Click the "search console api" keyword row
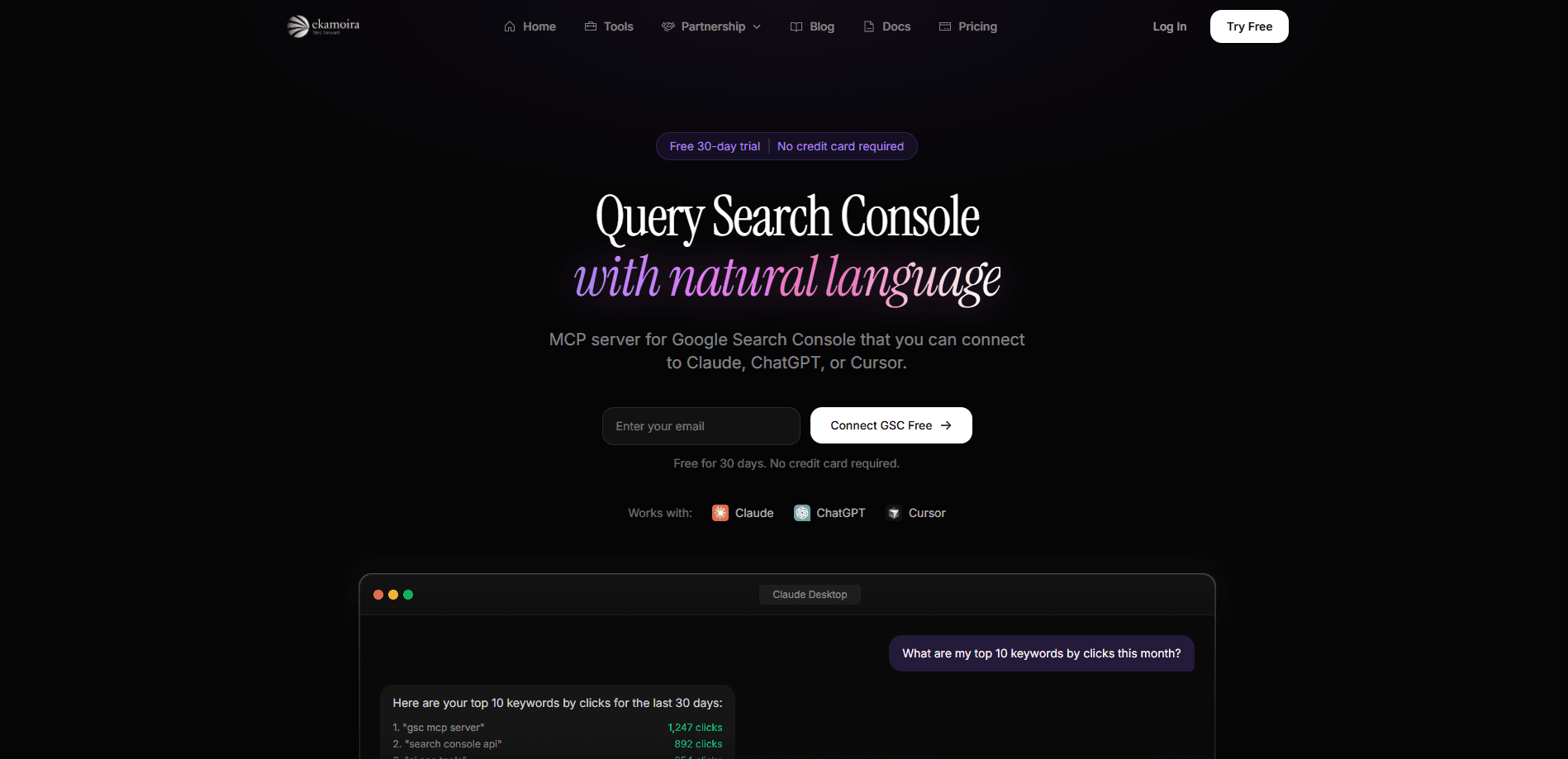 (558, 744)
